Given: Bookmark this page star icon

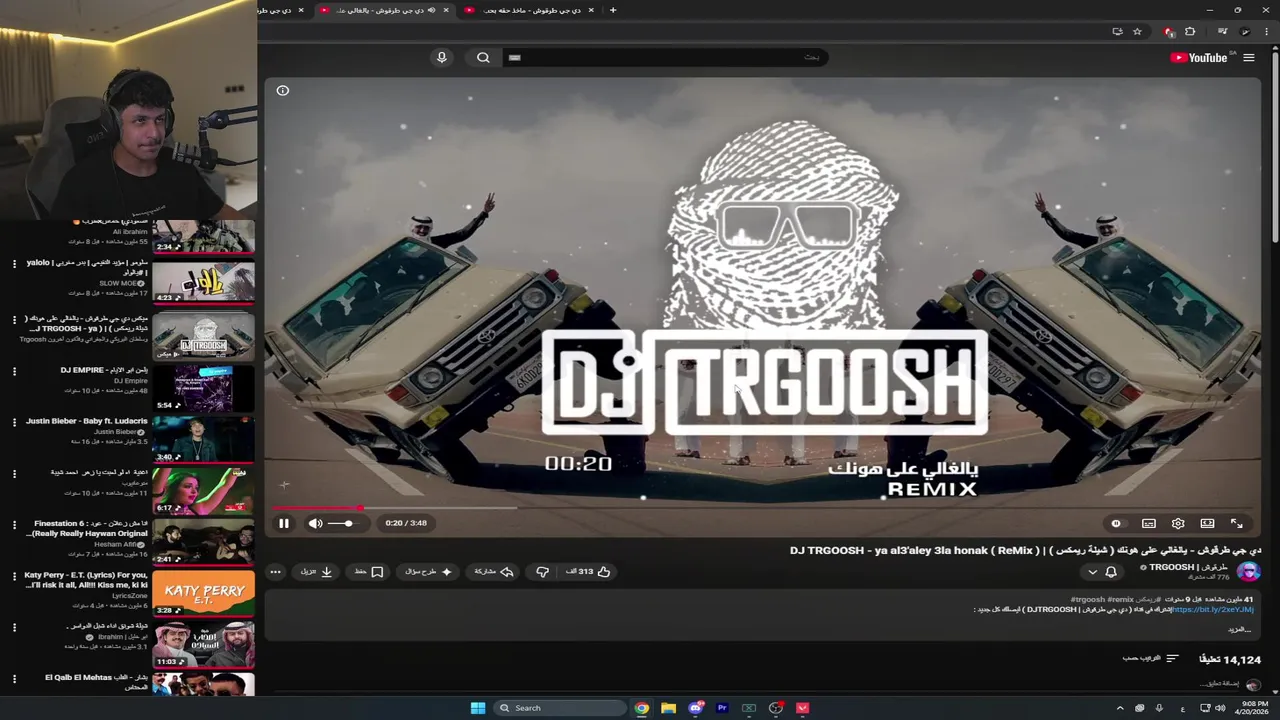Looking at the screenshot, I should (1137, 32).
